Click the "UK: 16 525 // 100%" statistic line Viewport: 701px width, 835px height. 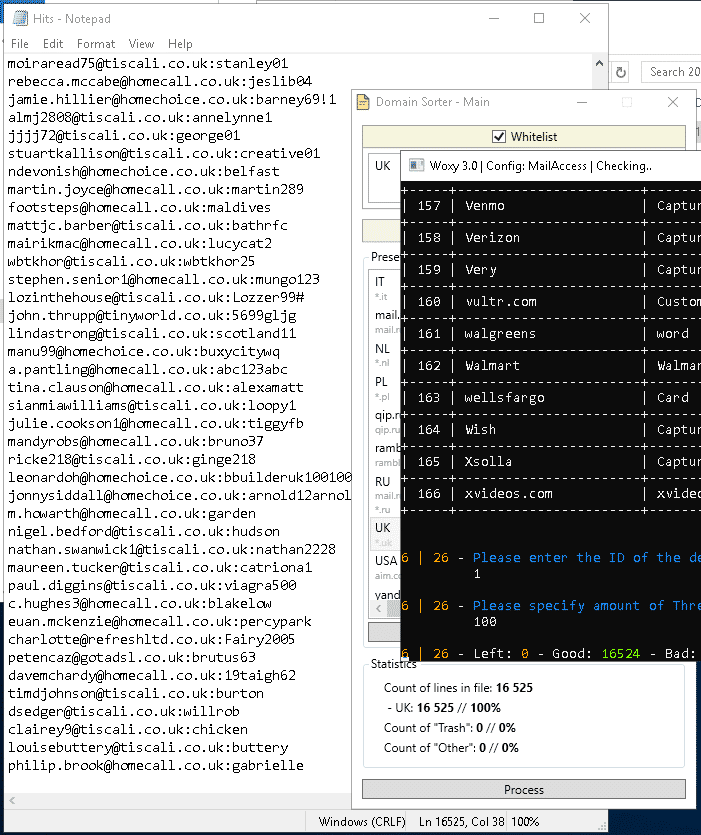(444, 708)
